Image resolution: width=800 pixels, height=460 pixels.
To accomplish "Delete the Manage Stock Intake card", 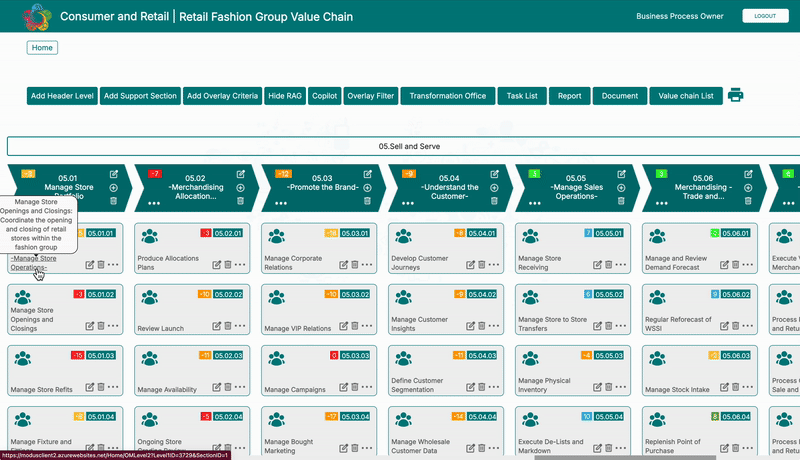I will point(736,387).
